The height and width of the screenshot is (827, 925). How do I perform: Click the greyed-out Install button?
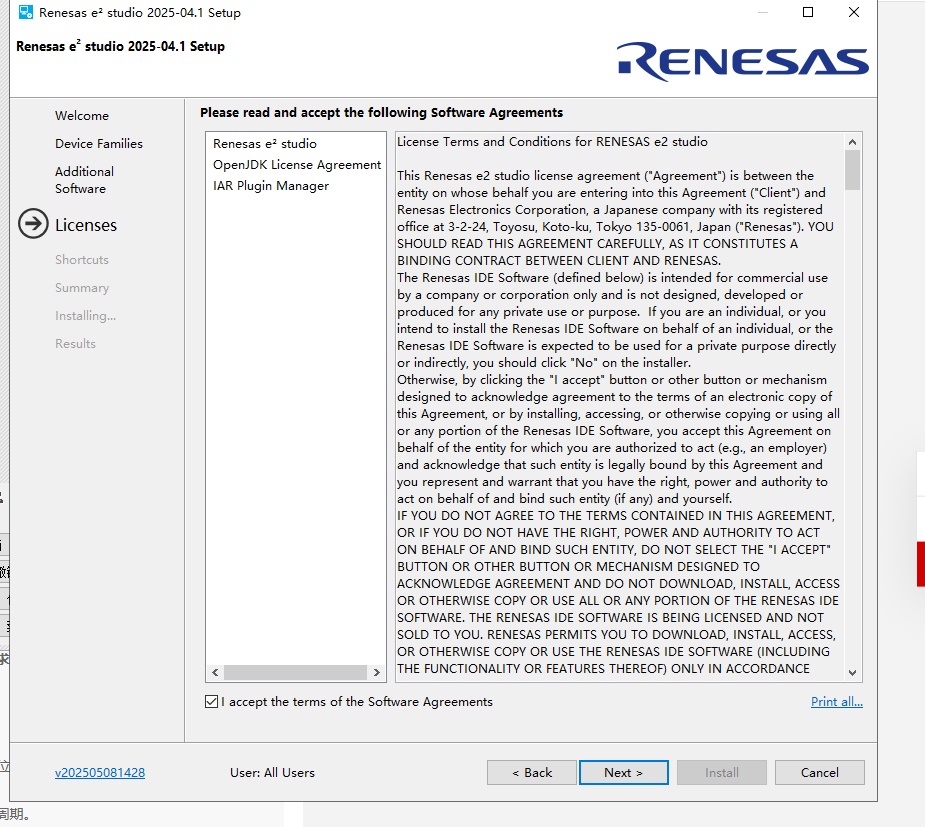721,773
